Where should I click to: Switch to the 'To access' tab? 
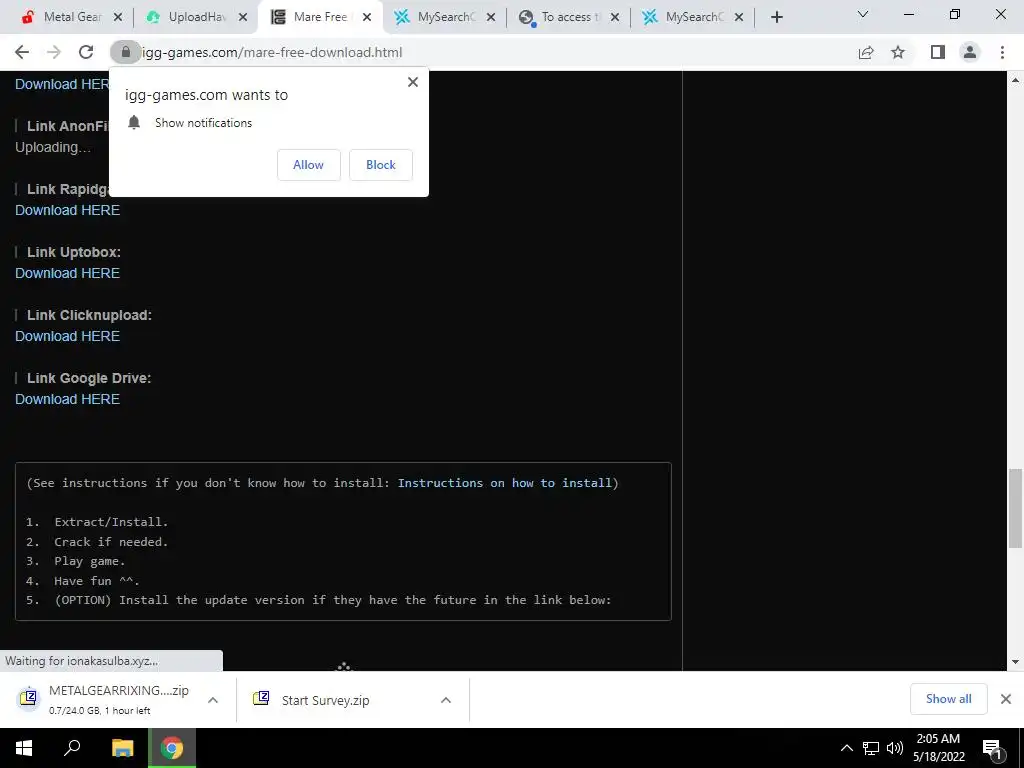coord(568,17)
